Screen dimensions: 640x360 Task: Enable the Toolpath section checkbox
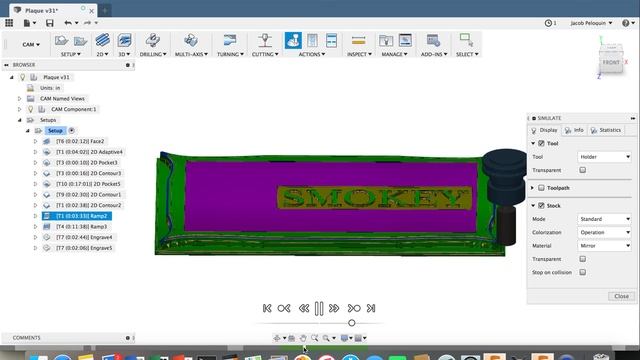pos(541,188)
